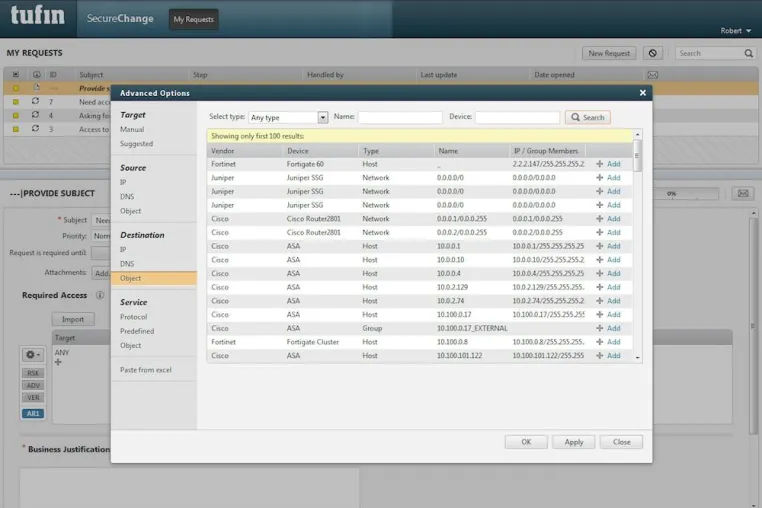Add the Fortigate 60 host 2.2.2.147
Viewport: 762px width, 508px height.
(x=608, y=164)
